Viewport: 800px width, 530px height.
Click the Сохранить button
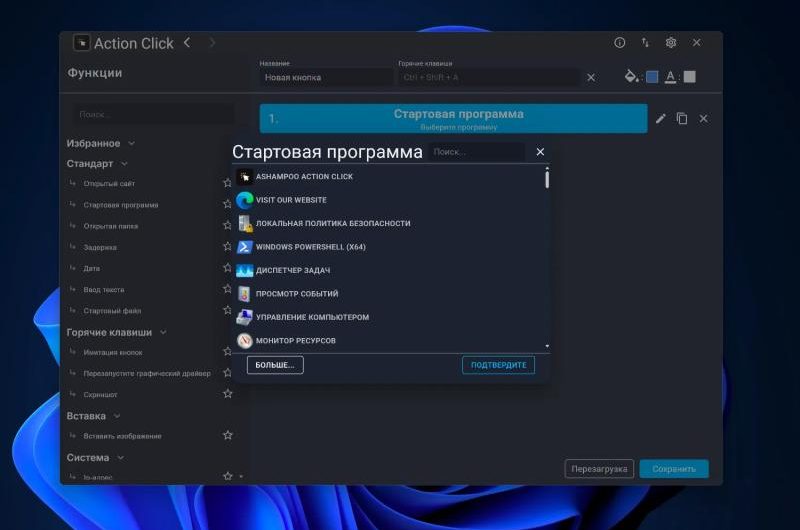point(674,469)
